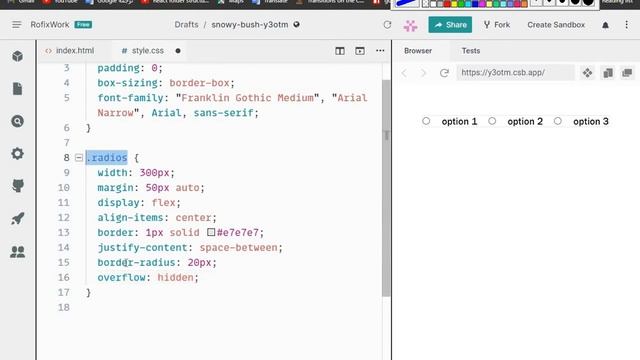Screen dimensions: 640x360
Task: Click the option 3 label text
Action: click(591, 122)
